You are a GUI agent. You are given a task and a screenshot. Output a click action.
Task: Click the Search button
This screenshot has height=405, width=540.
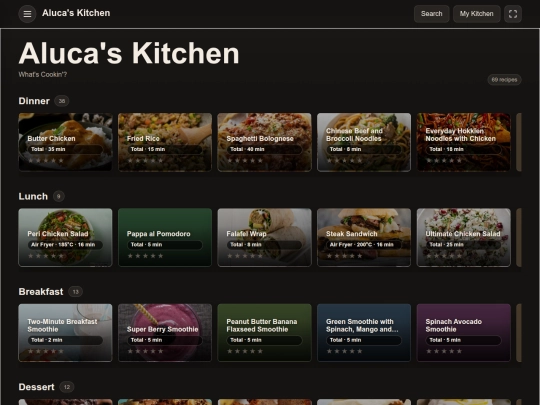[x=432, y=14]
